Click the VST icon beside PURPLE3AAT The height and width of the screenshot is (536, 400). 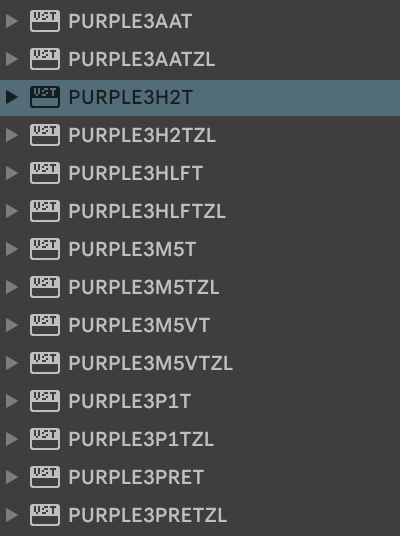coord(45,21)
